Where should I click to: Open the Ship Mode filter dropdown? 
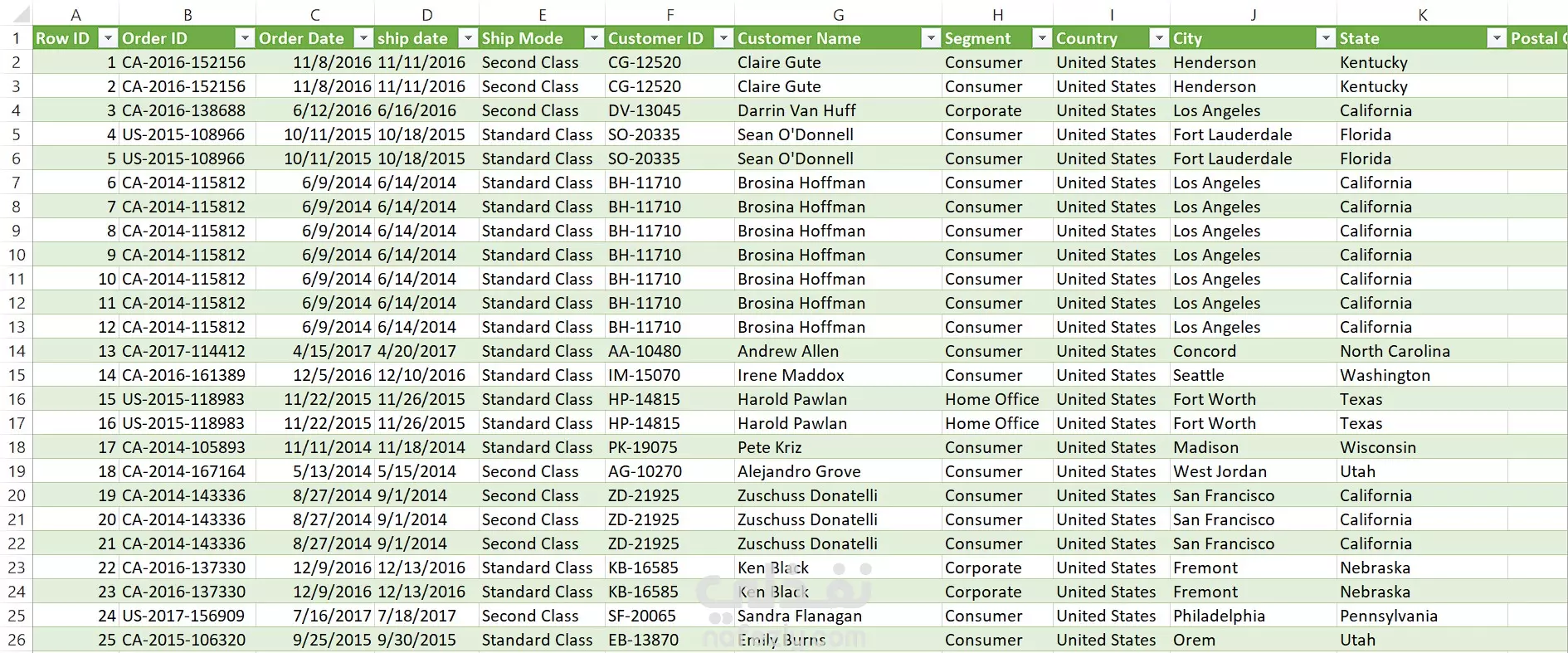tap(594, 38)
